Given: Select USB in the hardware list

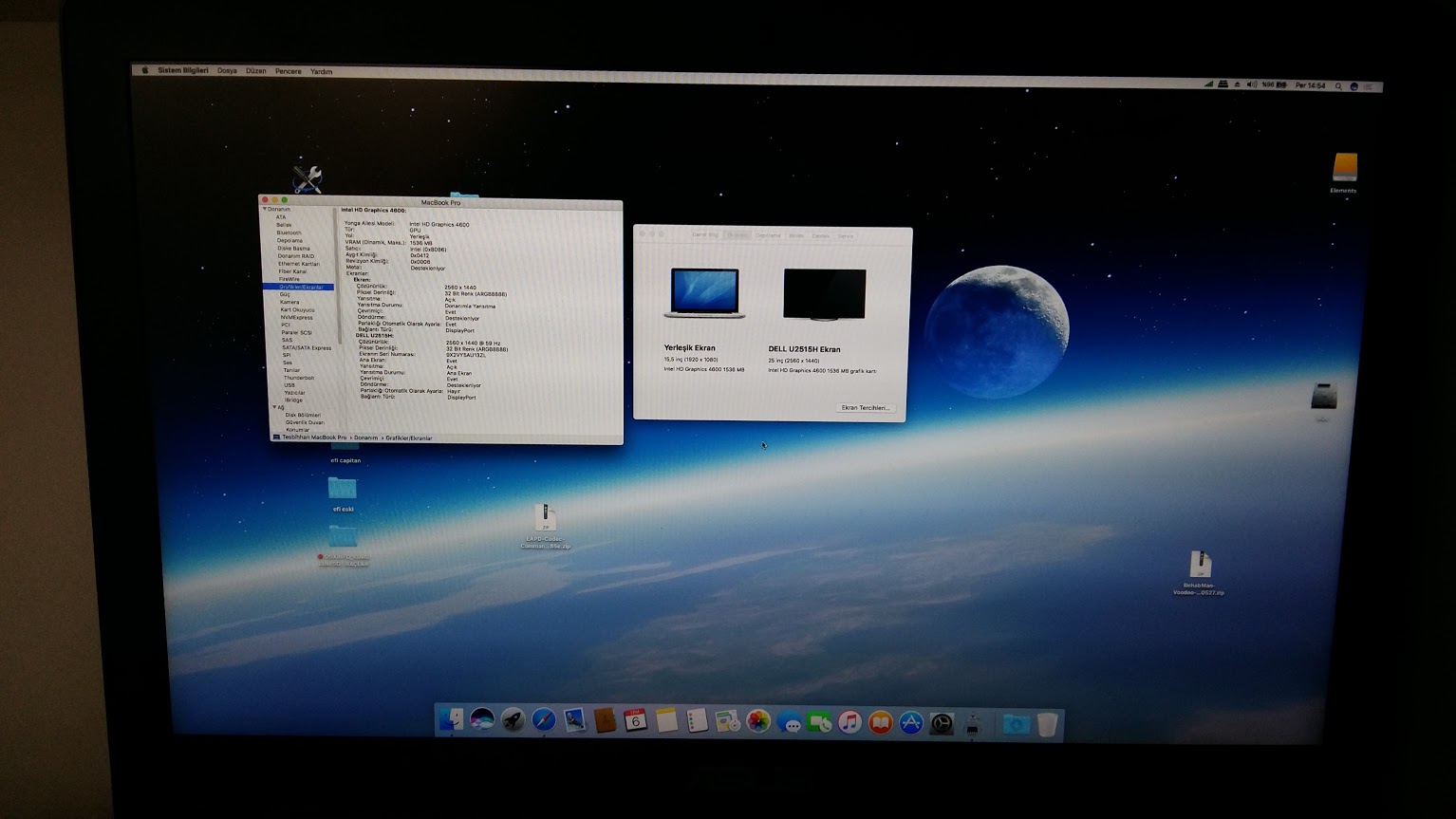Looking at the screenshot, I should point(289,385).
